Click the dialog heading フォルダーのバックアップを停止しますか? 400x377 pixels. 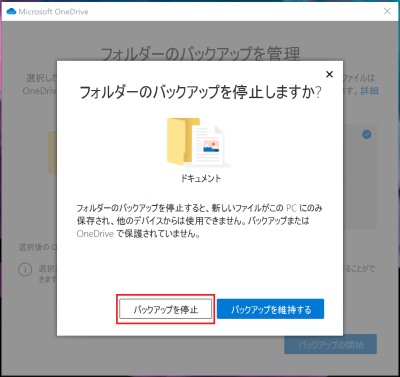(x=200, y=92)
